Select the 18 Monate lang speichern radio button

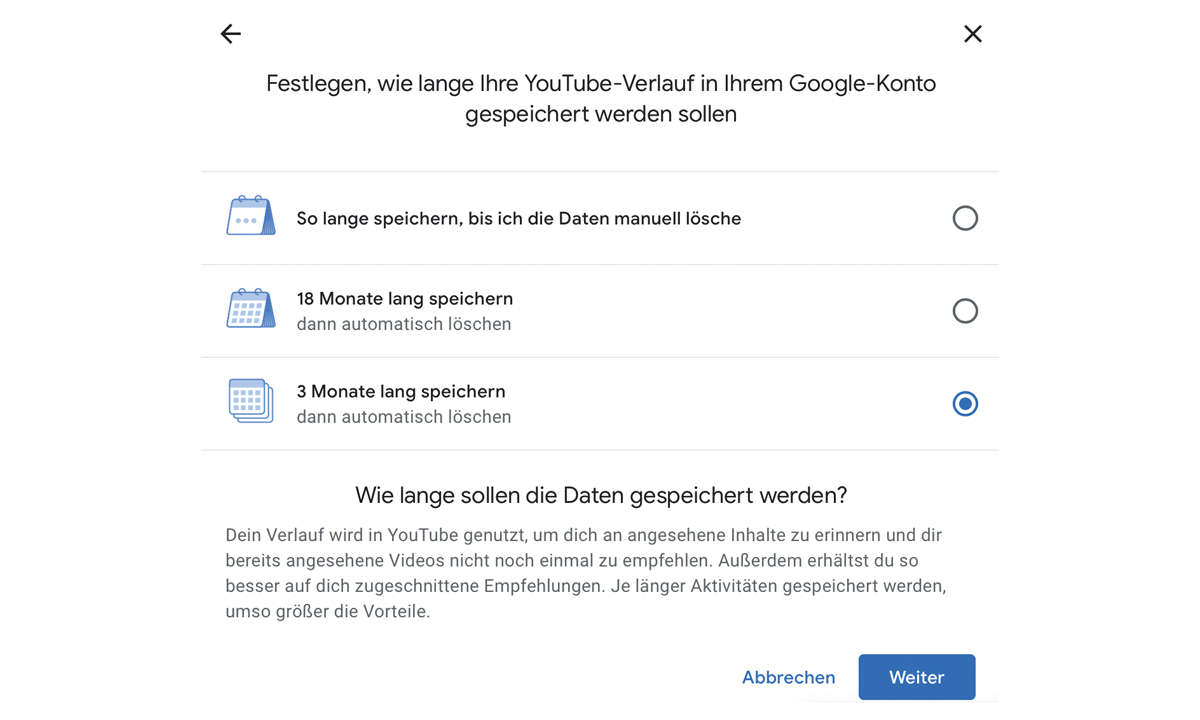click(x=965, y=311)
